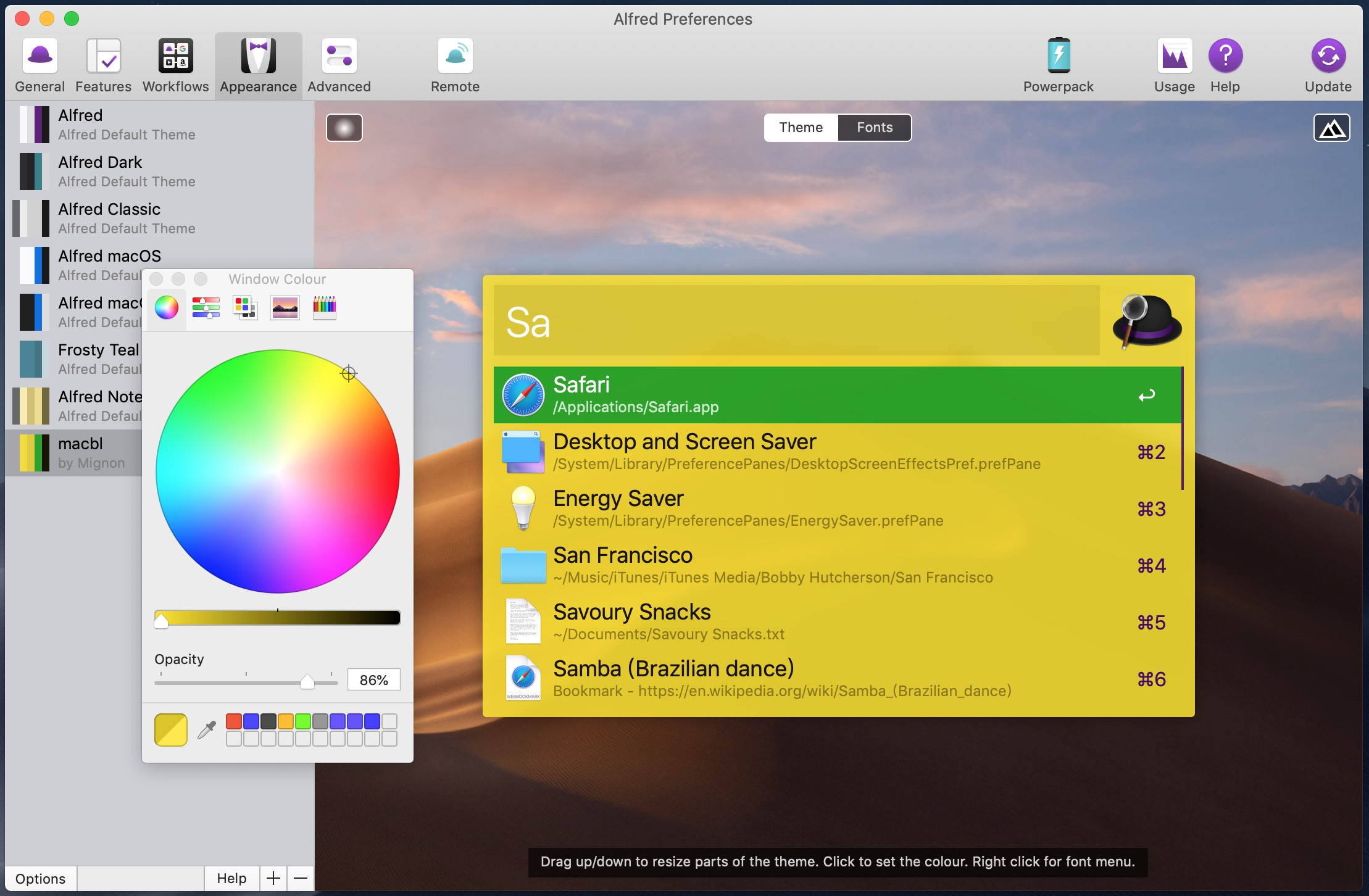1369x896 pixels.
Task: Click the Energy Saver result title
Action: click(618, 499)
